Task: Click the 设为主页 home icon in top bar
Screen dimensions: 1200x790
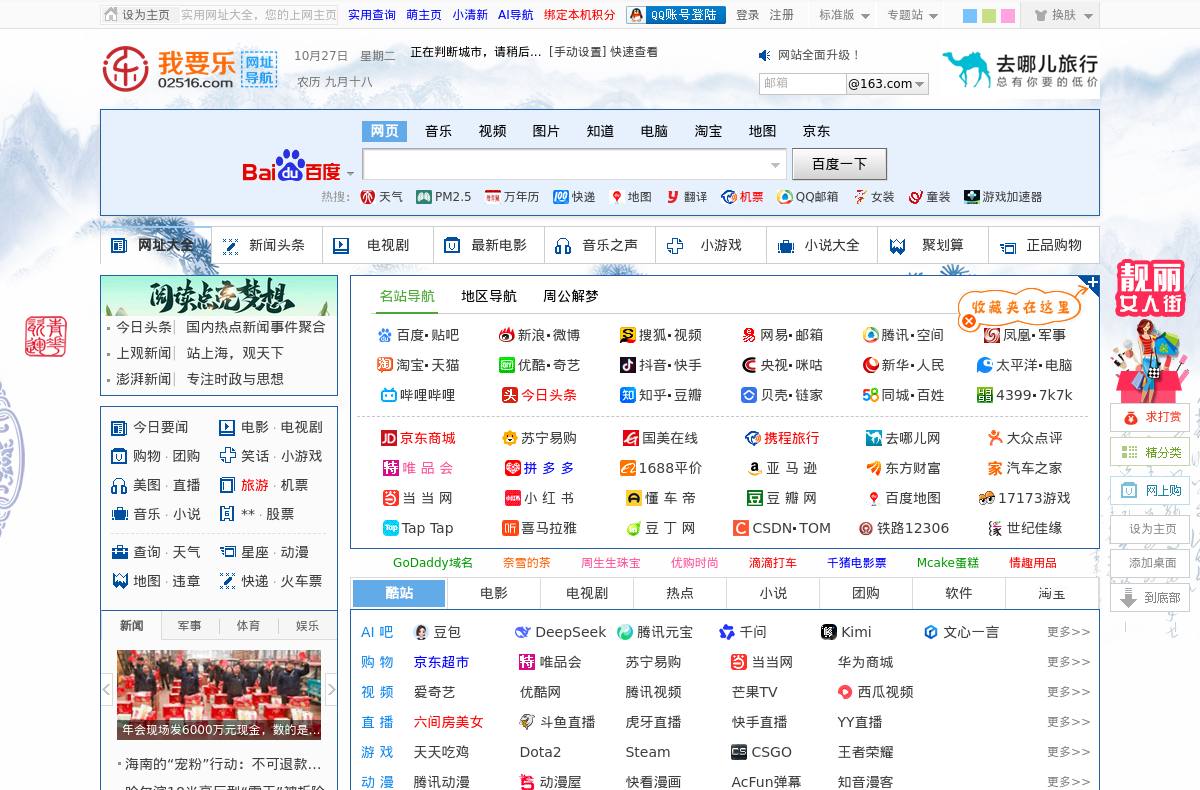Action: (111, 15)
